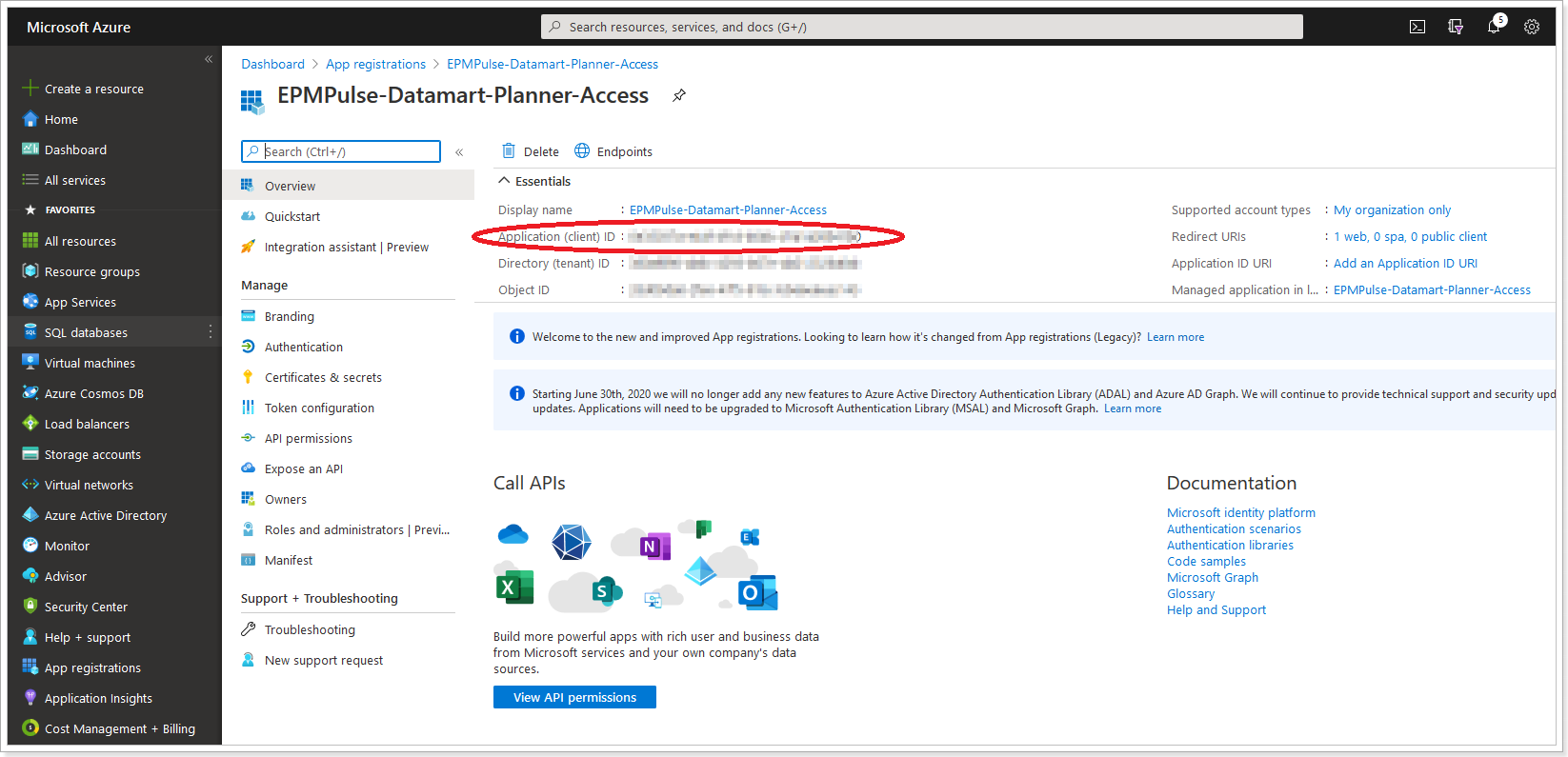
Task: Focus the resource menu Search (Ctrl+/) box
Action: [341, 151]
